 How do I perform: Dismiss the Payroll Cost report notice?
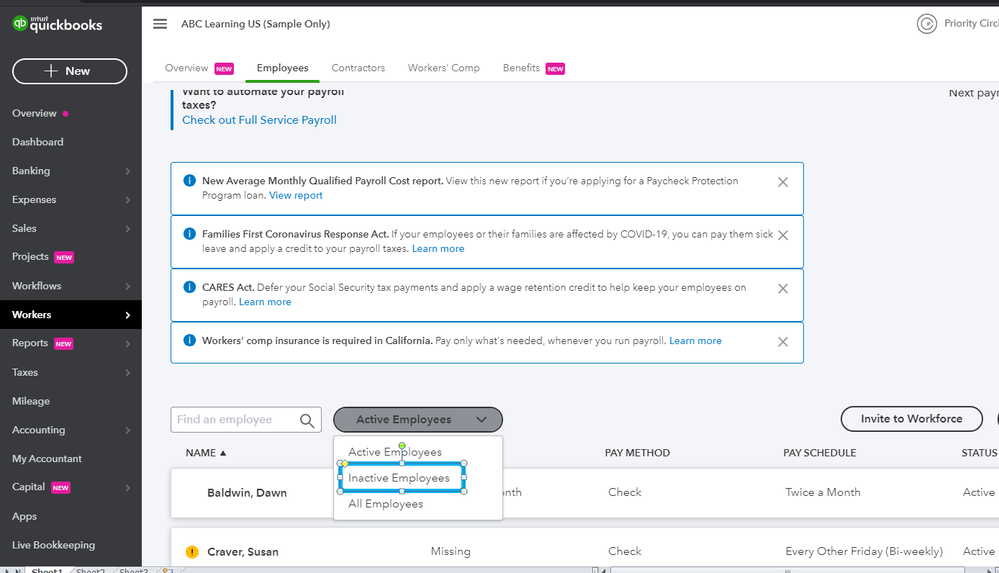click(x=783, y=182)
